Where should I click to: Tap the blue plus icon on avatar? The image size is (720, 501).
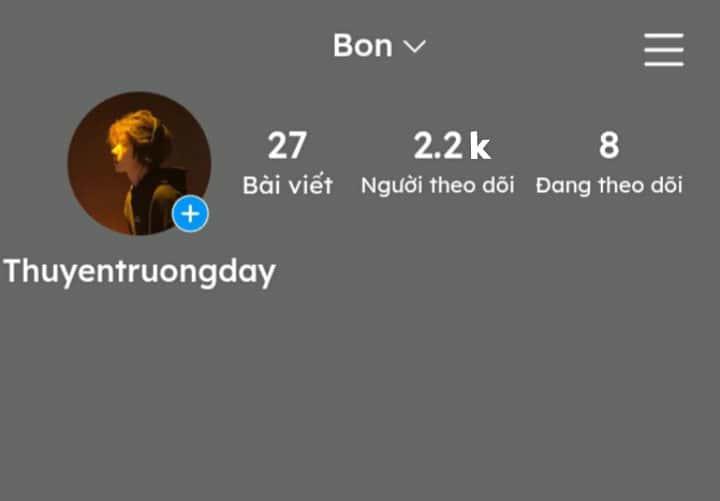click(190, 214)
